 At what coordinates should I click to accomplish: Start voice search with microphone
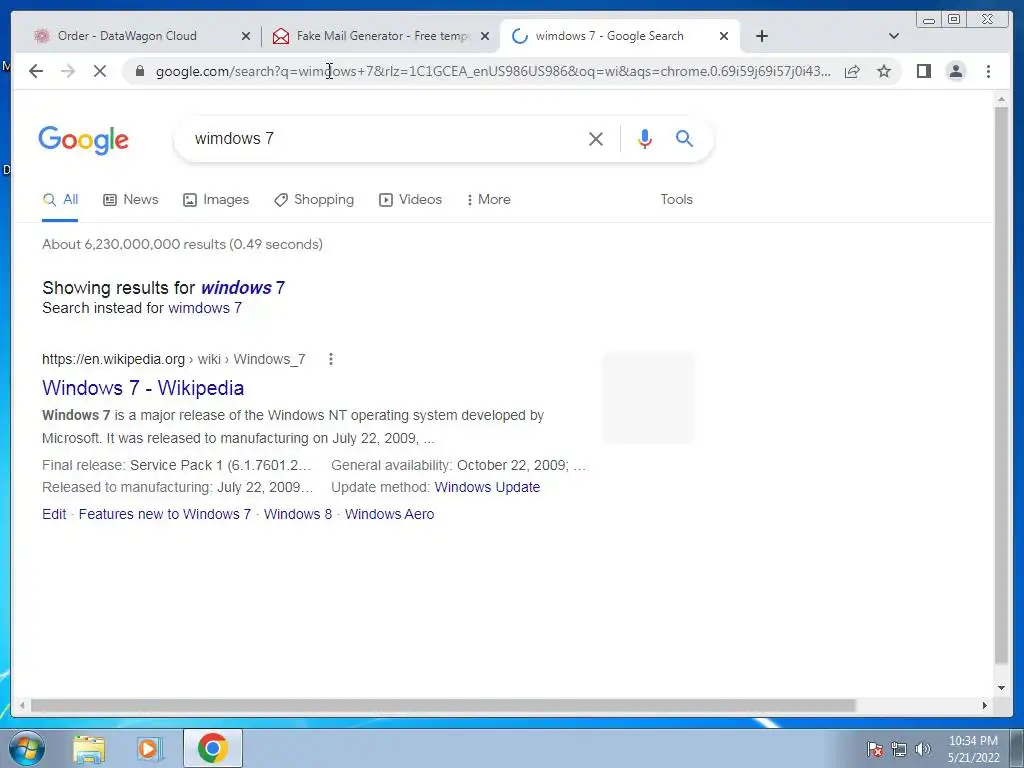pyautogui.click(x=645, y=138)
